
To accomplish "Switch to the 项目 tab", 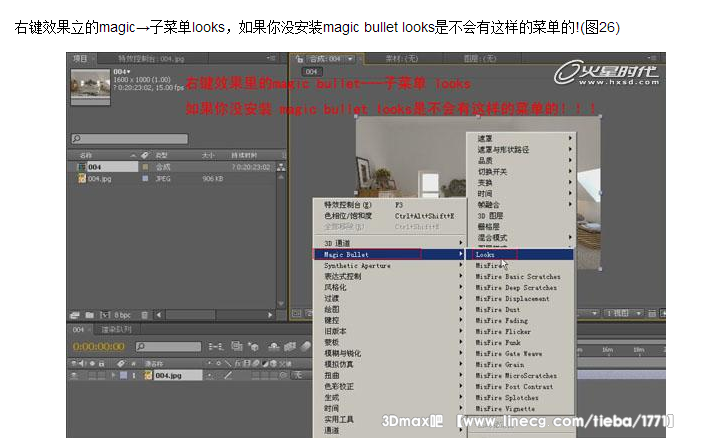I will (x=80, y=58).
